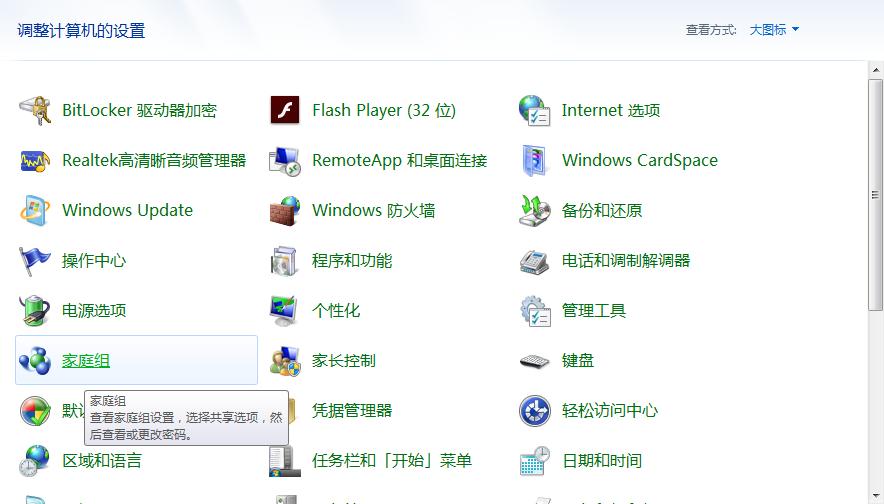This screenshot has height=504, width=884.
Task: Click the vertical scrollbar thumb
Action: (875, 194)
